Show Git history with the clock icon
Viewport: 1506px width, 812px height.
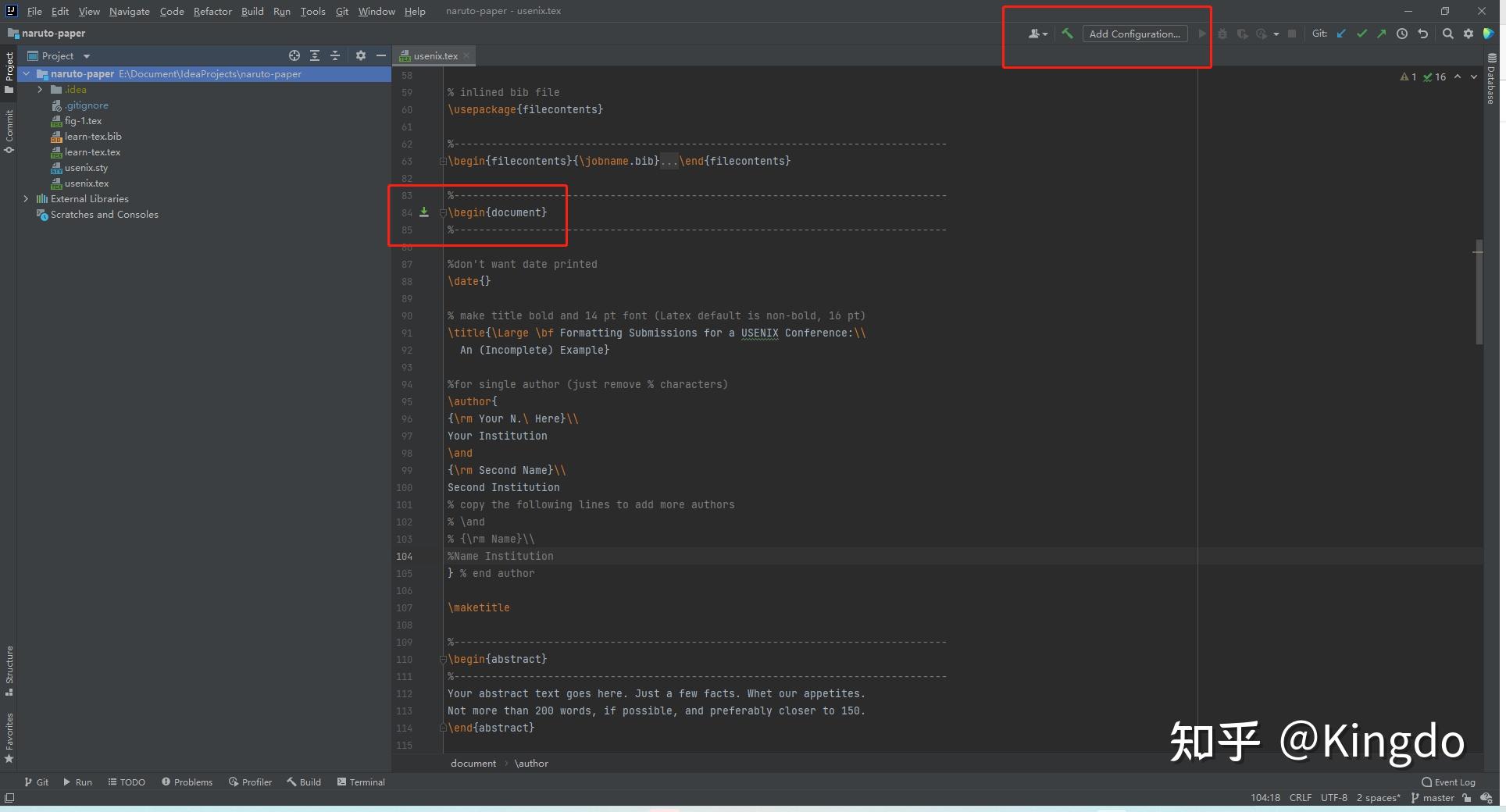tap(1402, 34)
